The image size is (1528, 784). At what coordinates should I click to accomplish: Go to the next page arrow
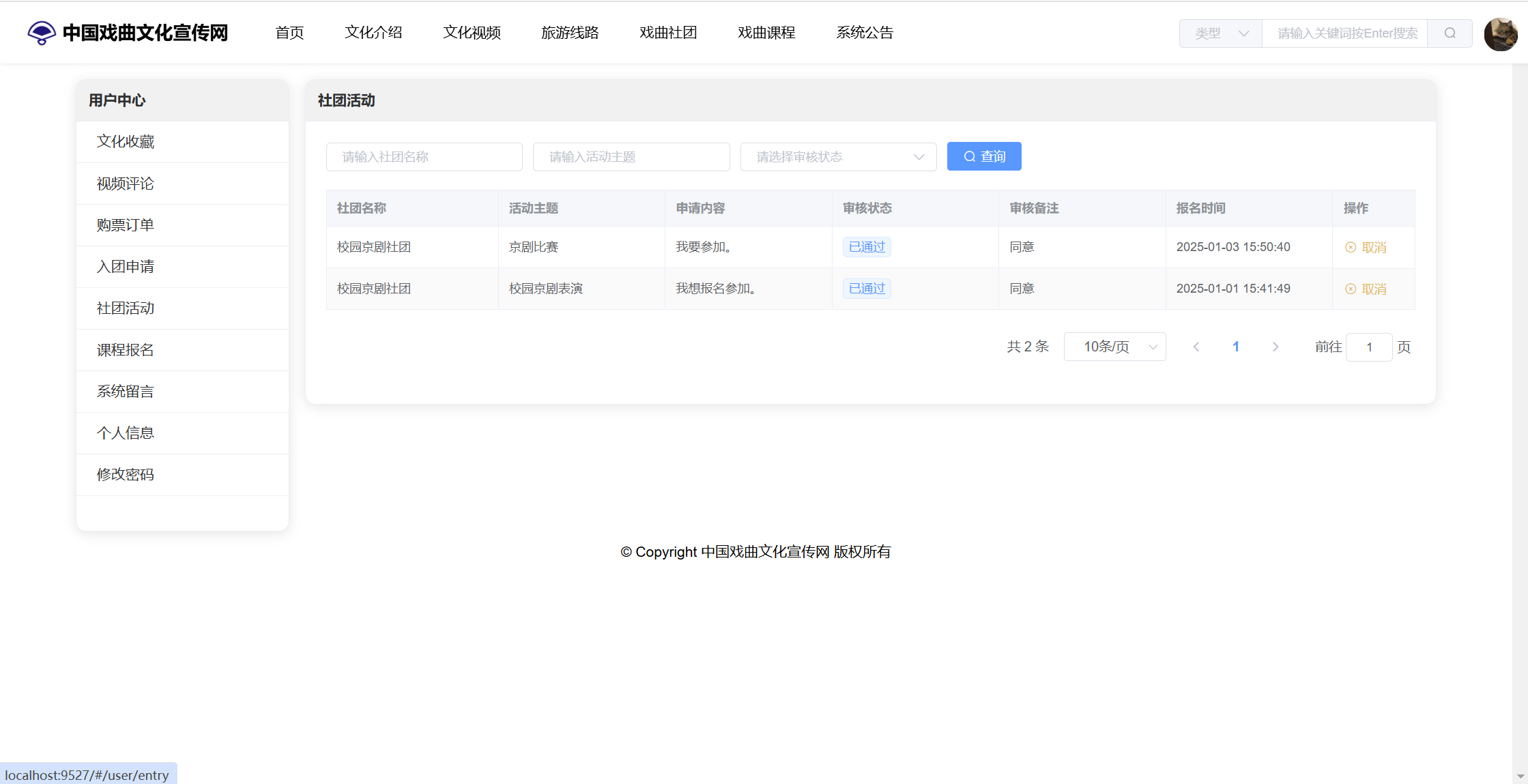click(x=1275, y=347)
